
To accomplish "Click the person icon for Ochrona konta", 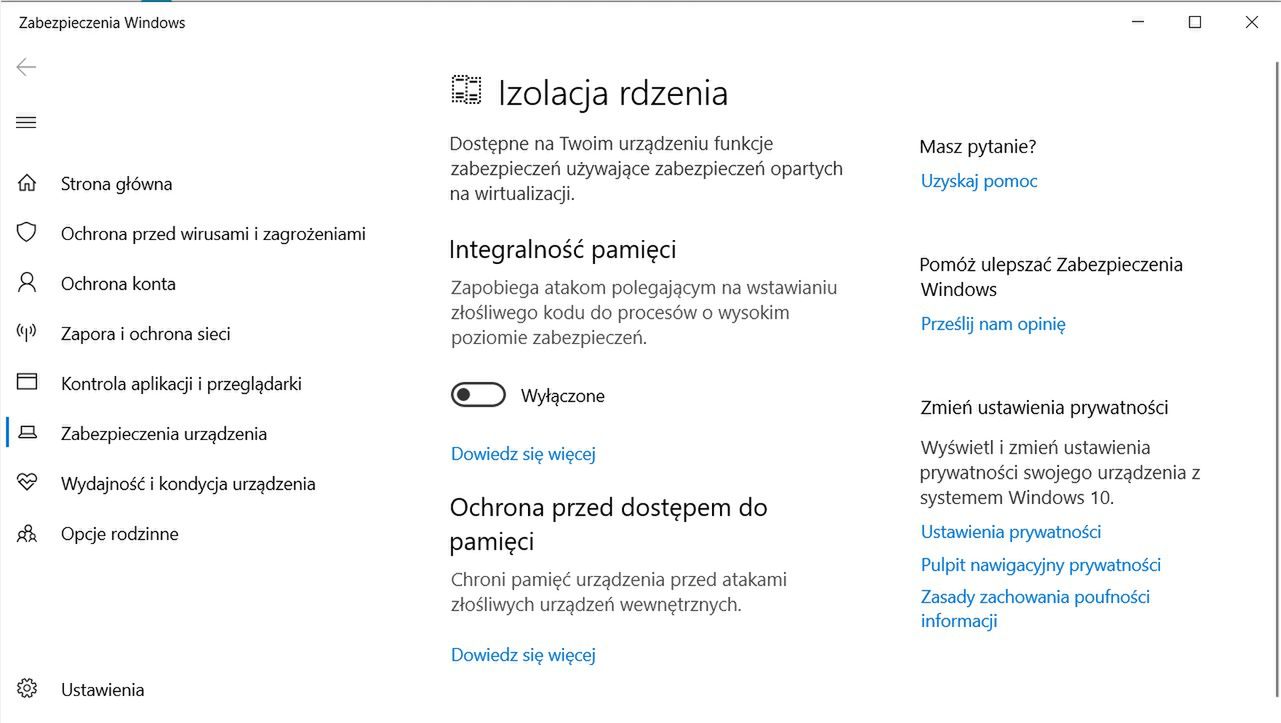I will point(27,283).
